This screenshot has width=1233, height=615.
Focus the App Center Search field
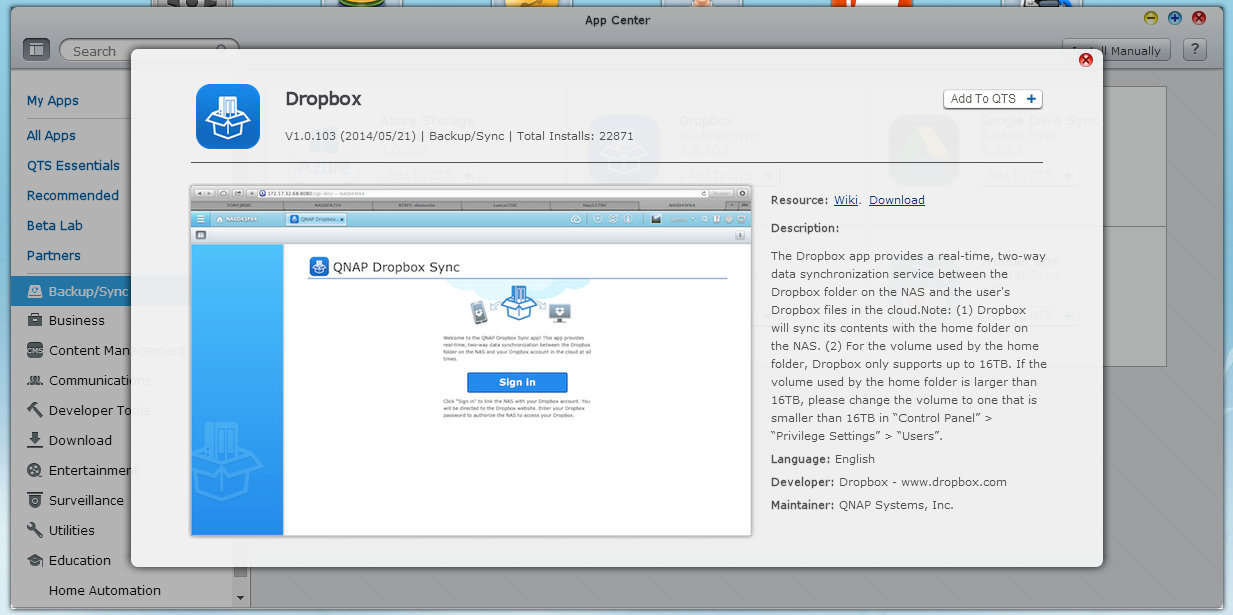pyautogui.click(x=149, y=50)
